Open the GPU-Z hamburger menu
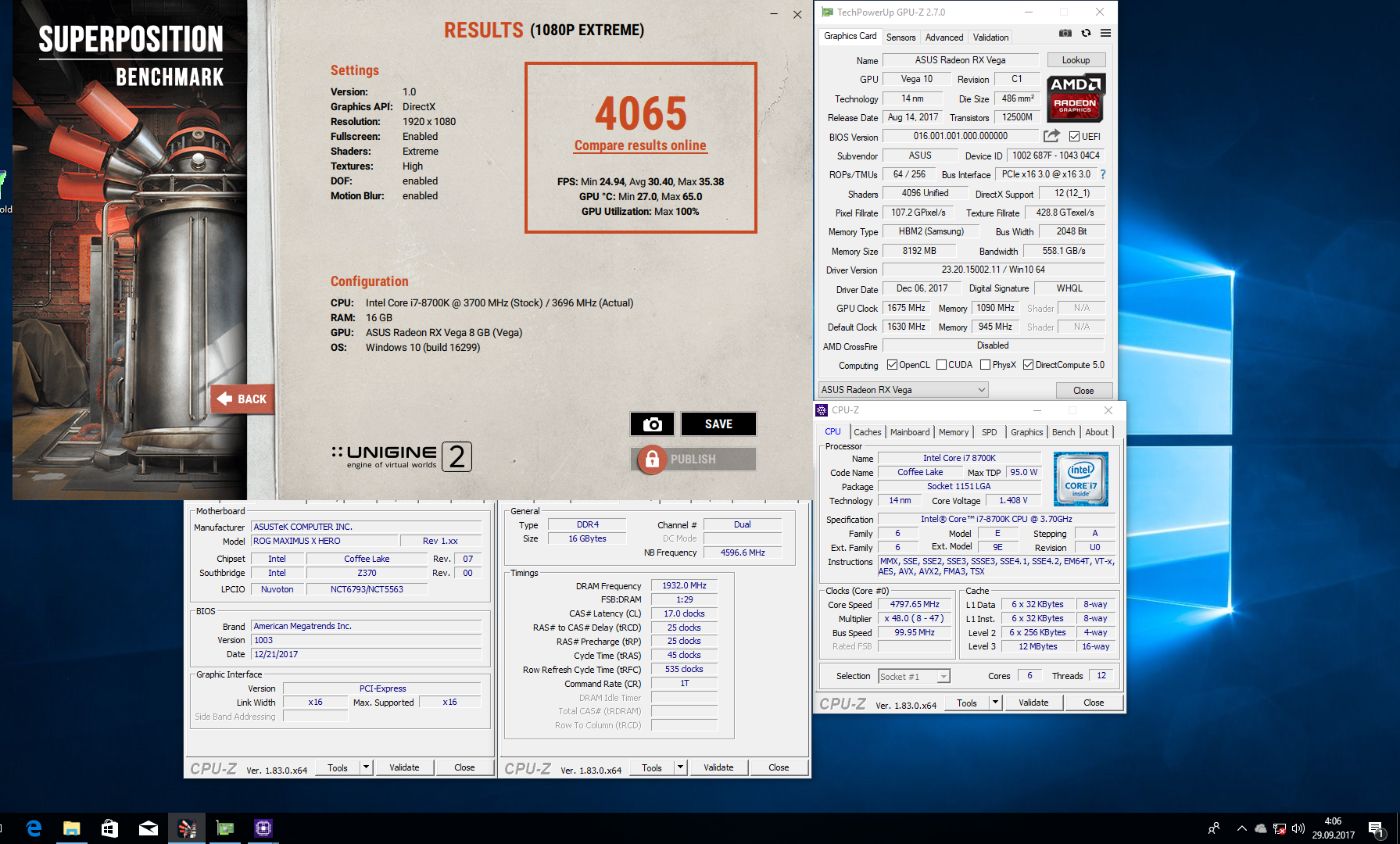Screen dimensions: 1400x844 pos(1105,33)
